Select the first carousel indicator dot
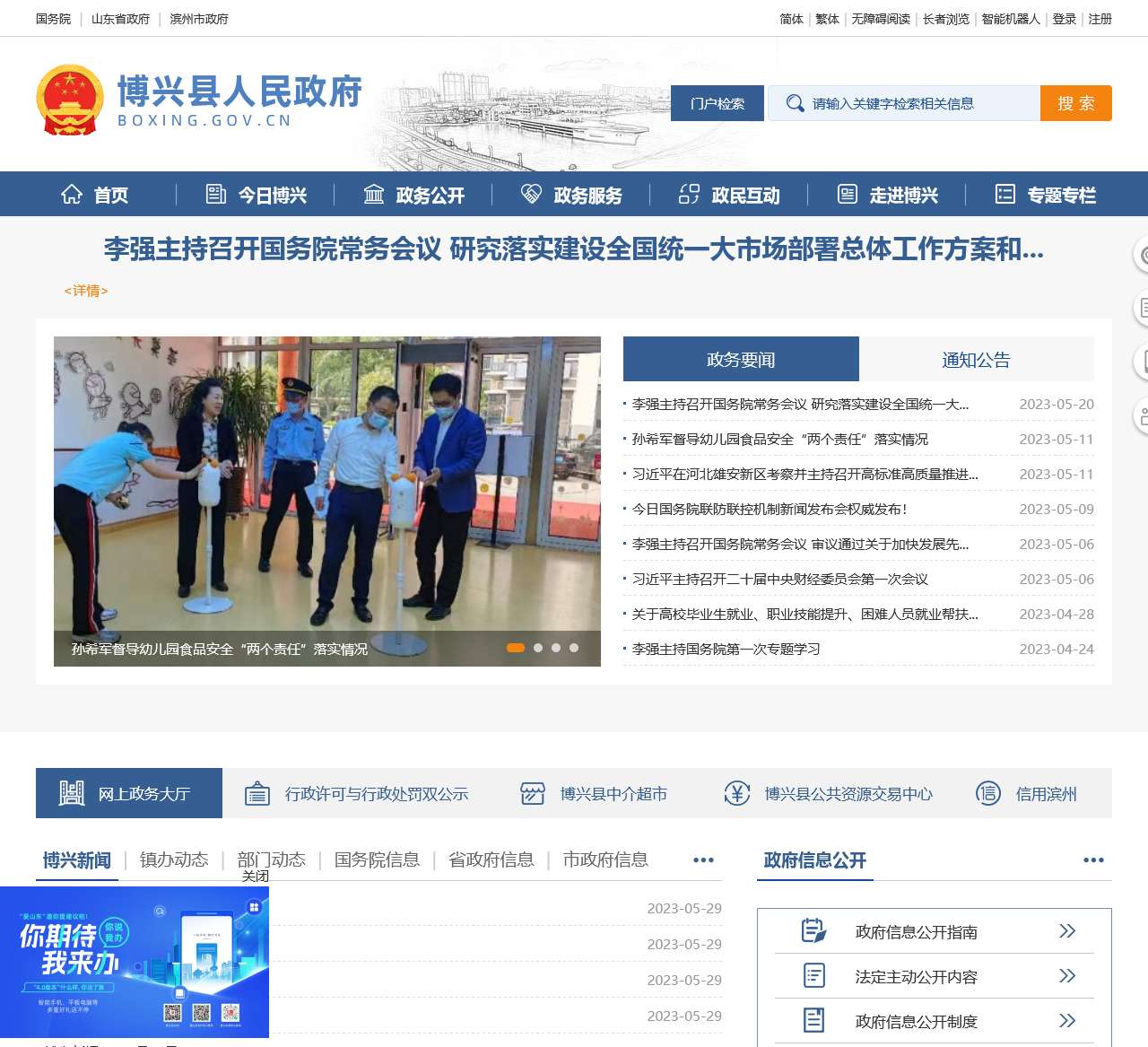 click(x=516, y=648)
